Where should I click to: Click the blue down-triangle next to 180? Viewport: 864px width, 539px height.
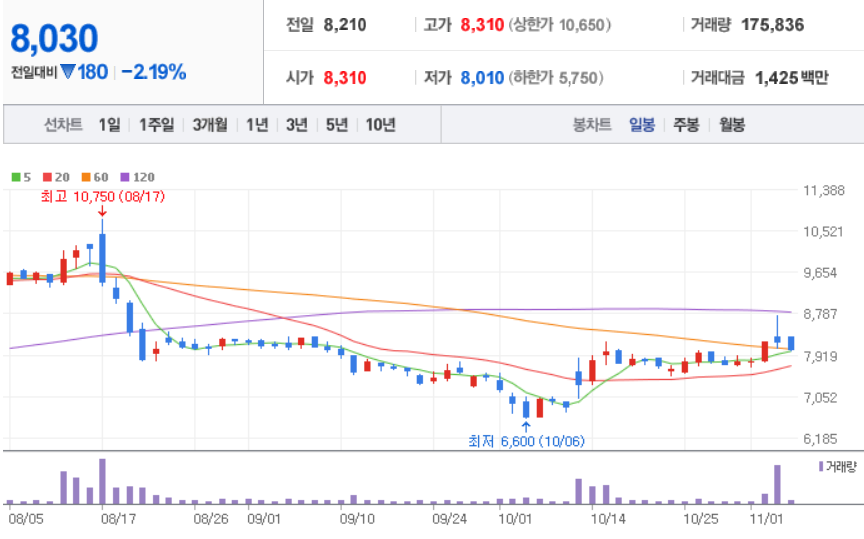[x=68, y=72]
